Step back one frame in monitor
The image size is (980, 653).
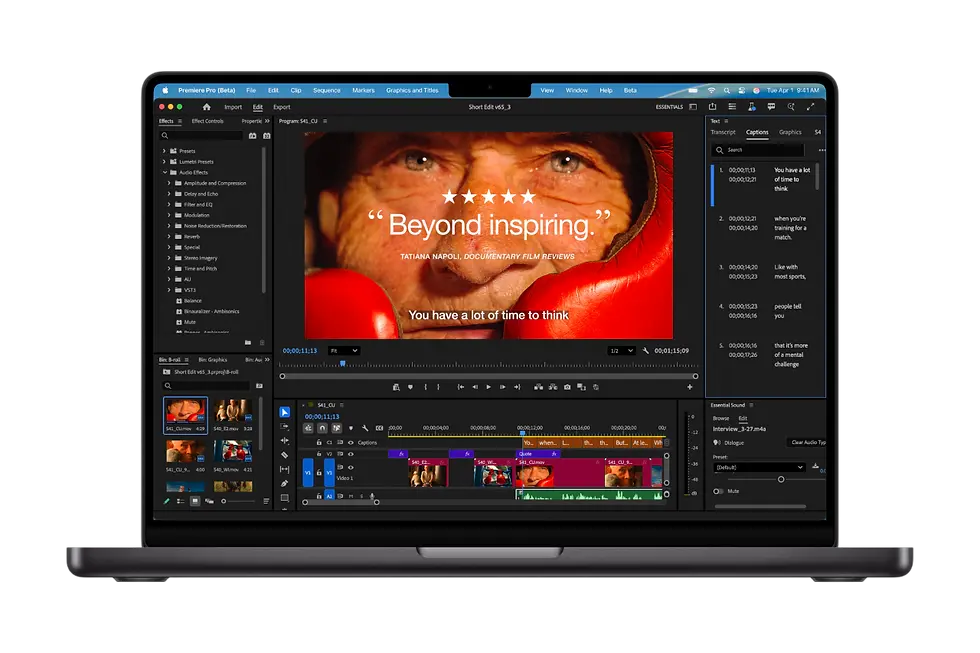point(475,387)
